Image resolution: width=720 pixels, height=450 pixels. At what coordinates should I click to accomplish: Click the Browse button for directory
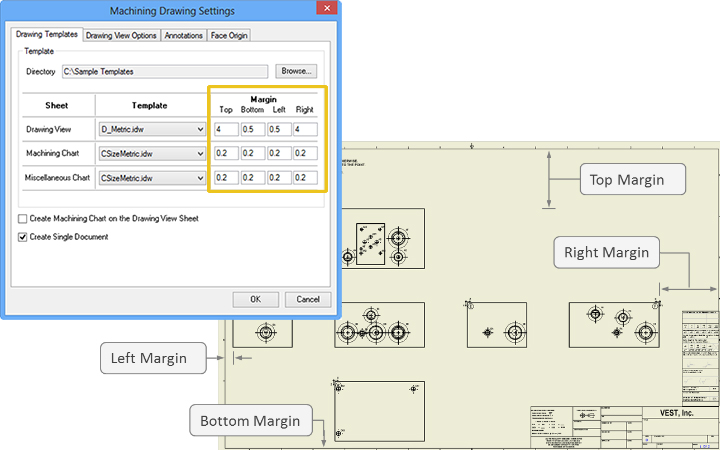[295, 72]
